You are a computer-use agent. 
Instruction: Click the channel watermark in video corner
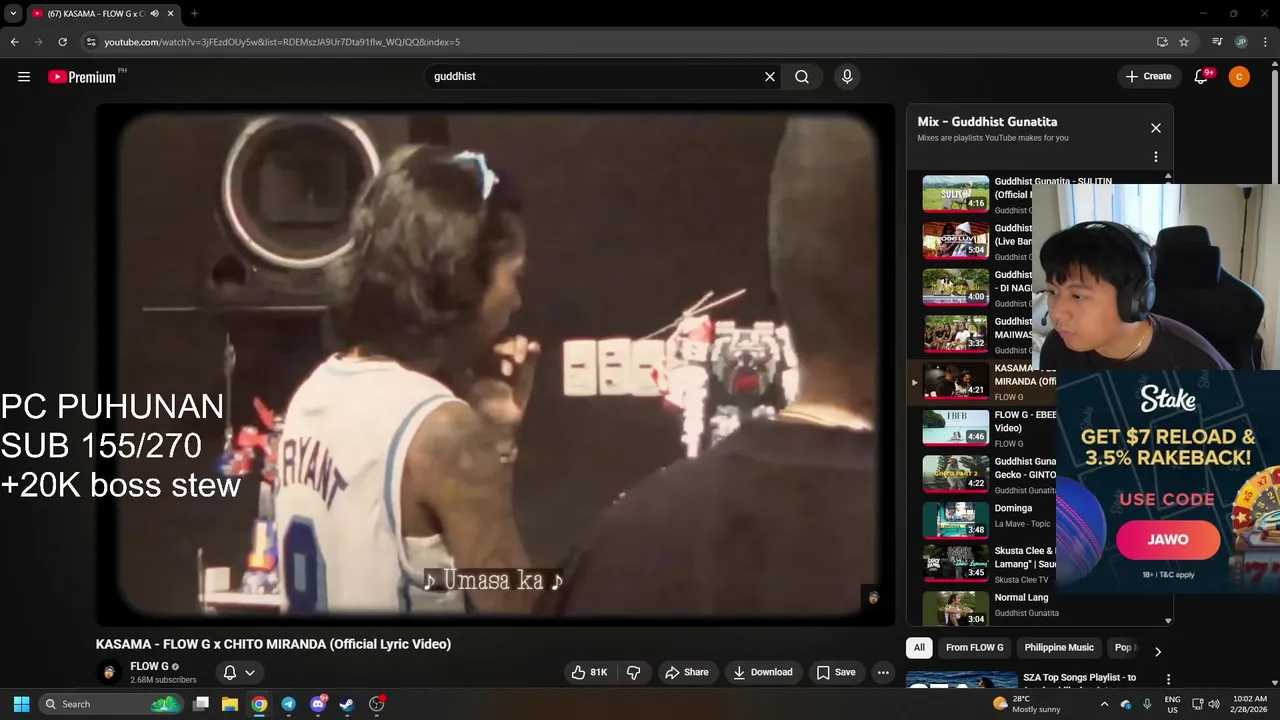(873, 597)
